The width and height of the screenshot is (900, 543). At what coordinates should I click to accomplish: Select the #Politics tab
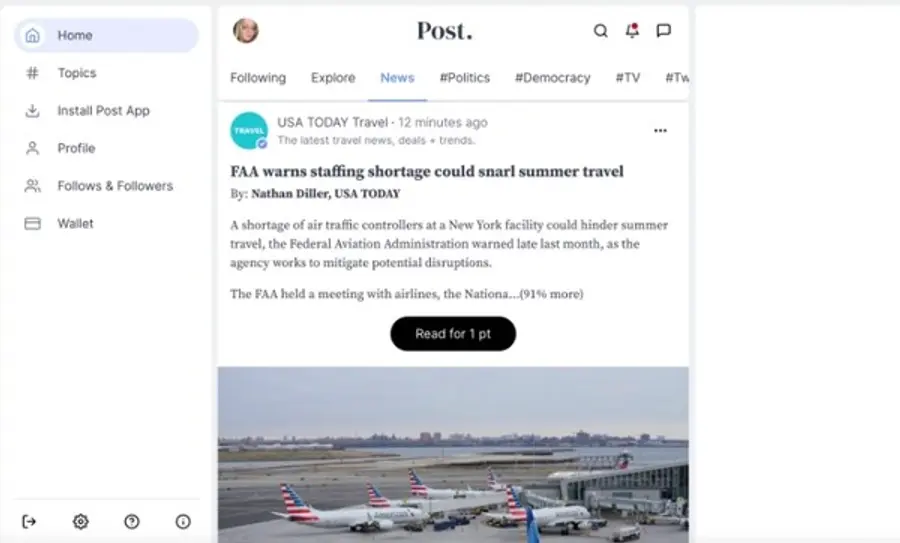click(465, 78)
